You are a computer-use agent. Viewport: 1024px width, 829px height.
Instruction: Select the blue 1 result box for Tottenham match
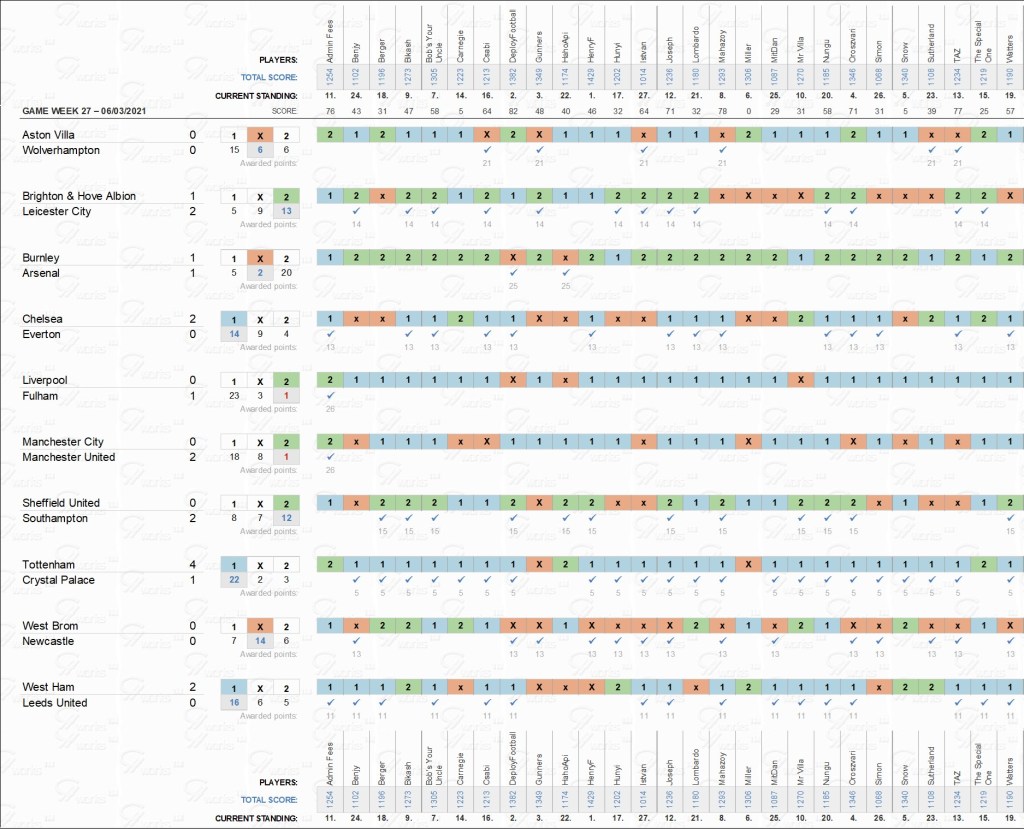233,565
